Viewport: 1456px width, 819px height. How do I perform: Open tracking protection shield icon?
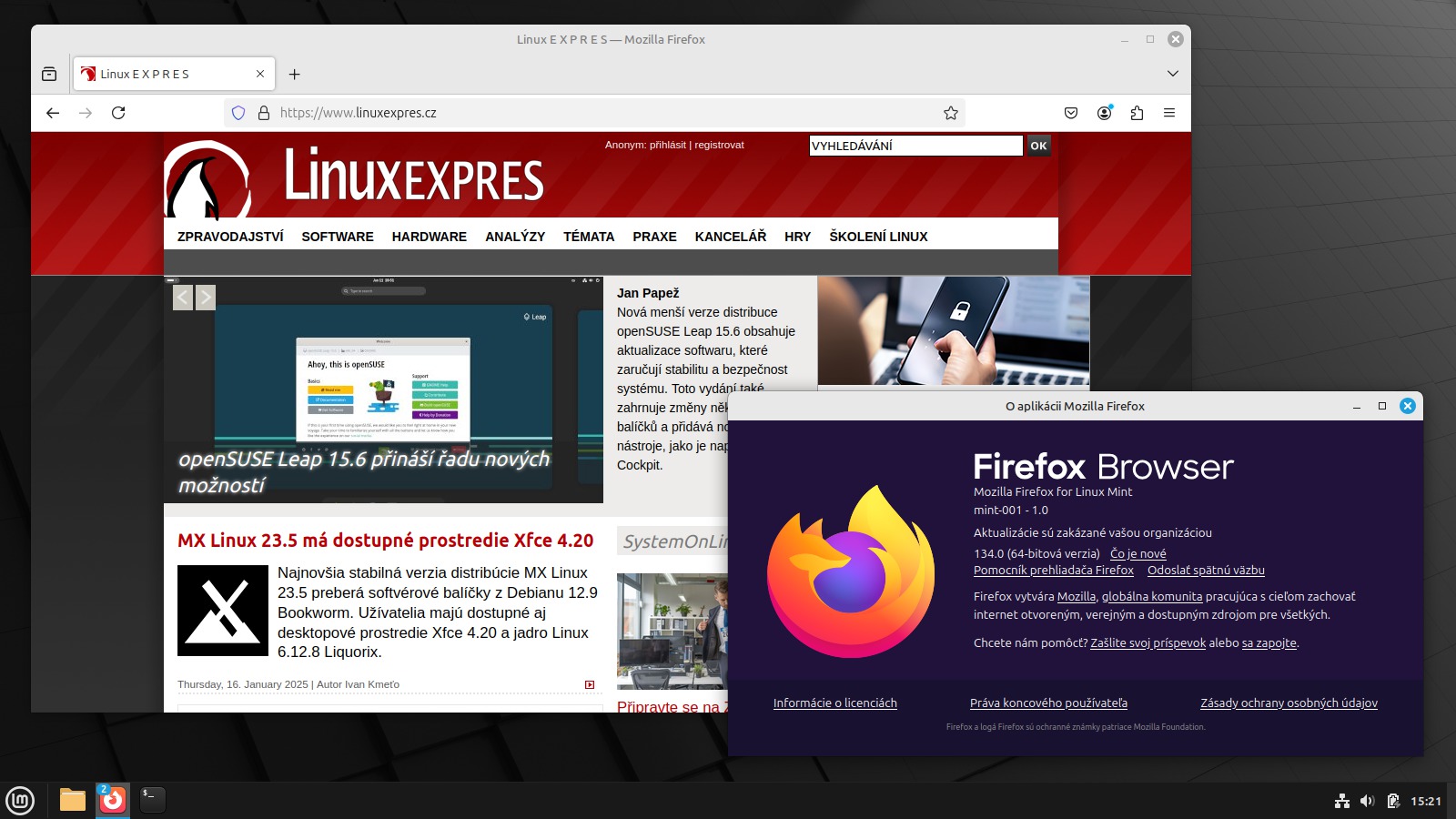[x=238, y=113]
